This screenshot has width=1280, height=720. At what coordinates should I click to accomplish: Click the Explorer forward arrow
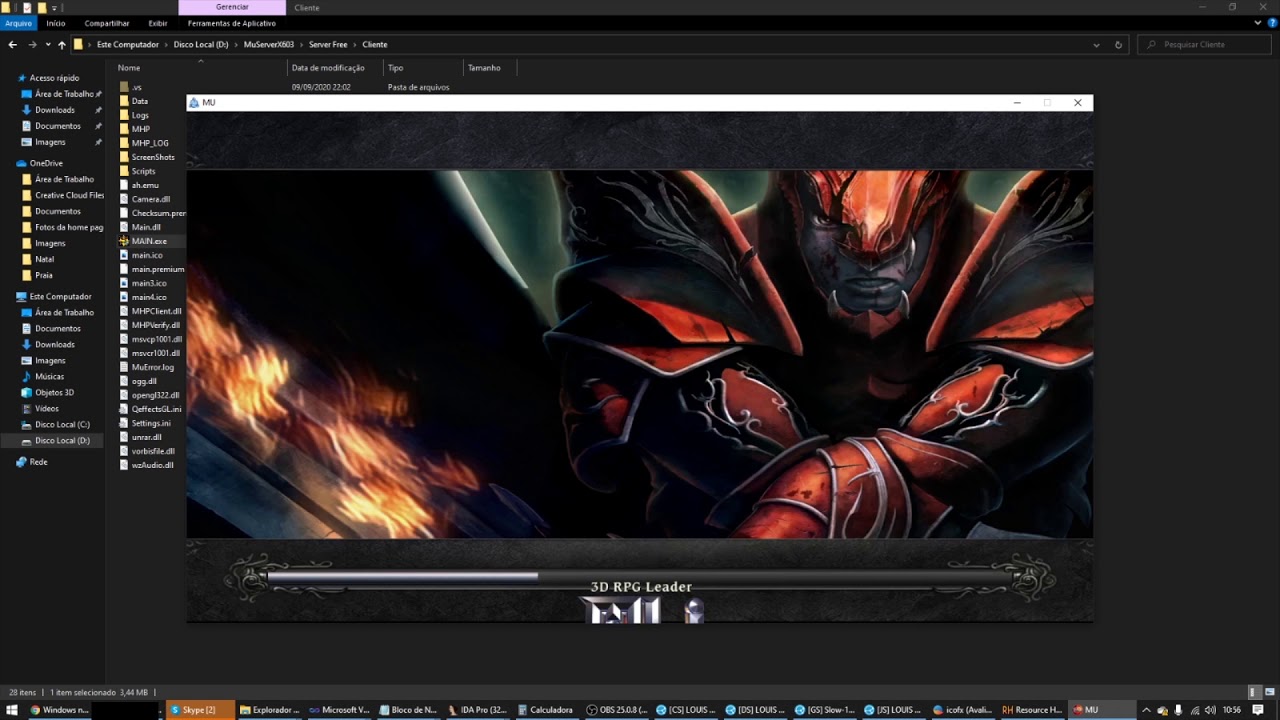(32, 44)
